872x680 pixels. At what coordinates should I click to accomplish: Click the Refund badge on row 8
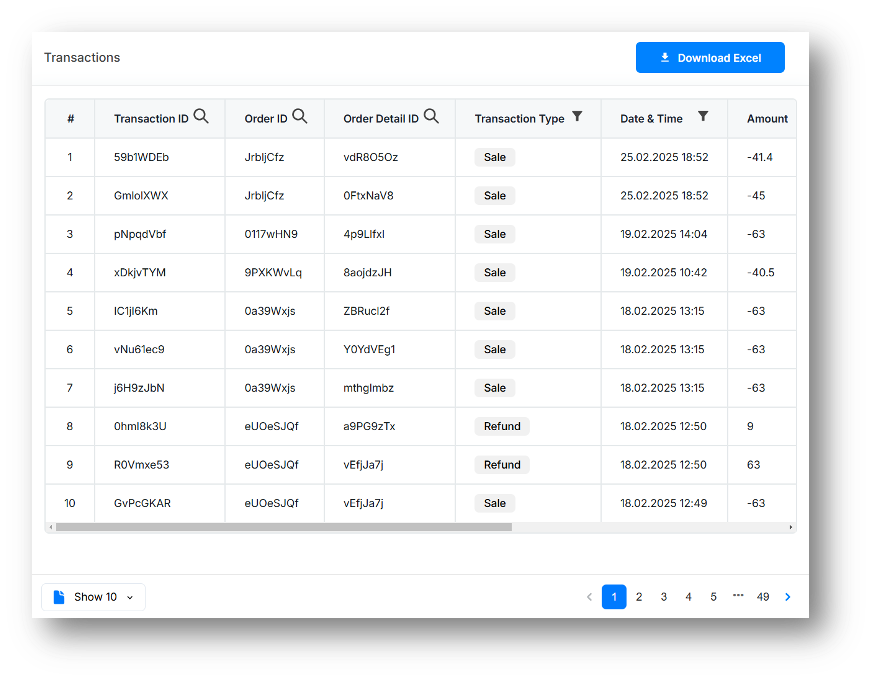pos(501,426)
